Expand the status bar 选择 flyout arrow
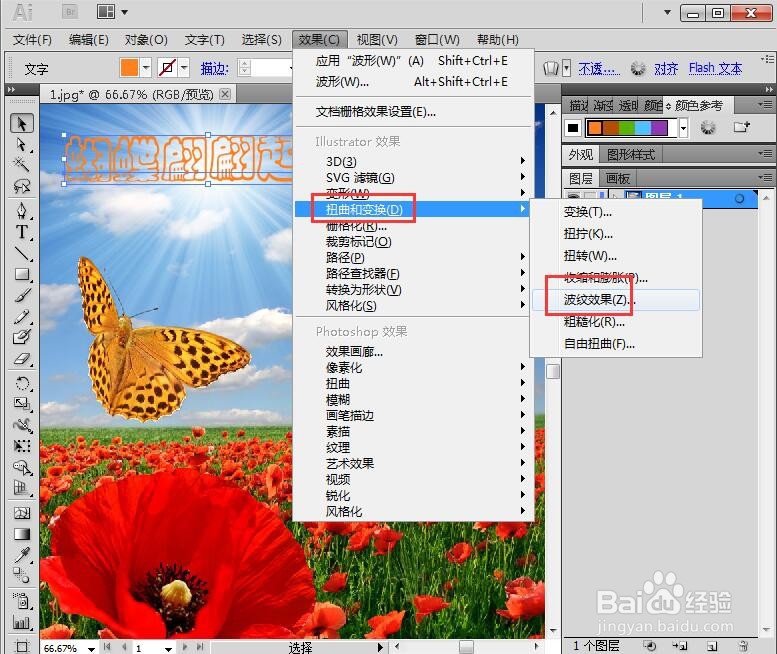Image resolution: width=777 pixels, height=654 pixels. coord(380,647)
